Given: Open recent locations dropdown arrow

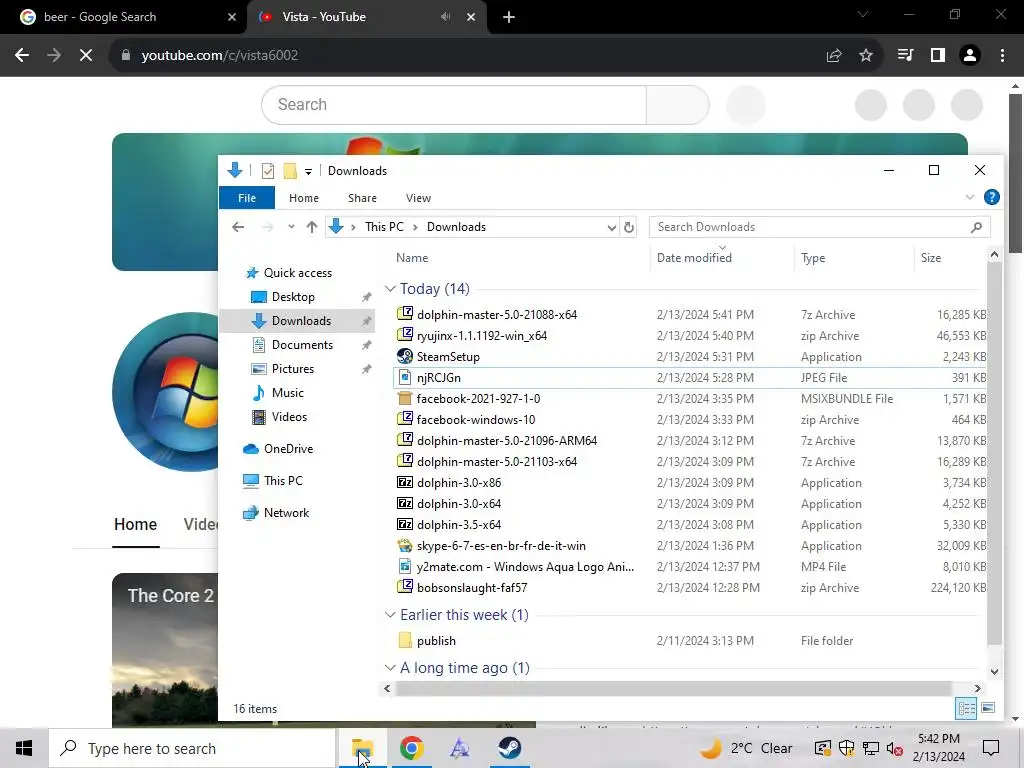Looking at the screenshot, I should [291, 227].
